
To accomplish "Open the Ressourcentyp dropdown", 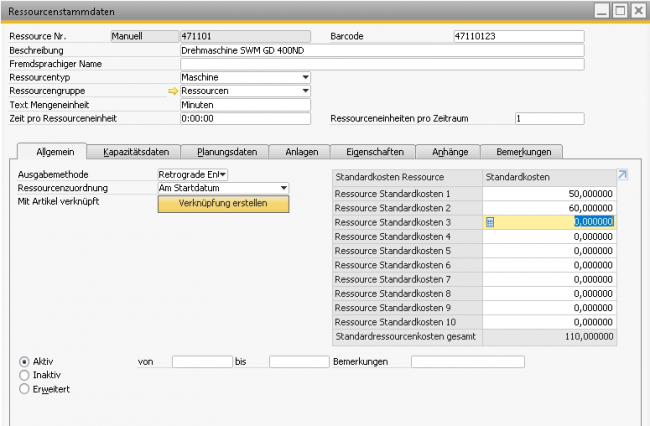I will pyautogui.click(x=306, y=77).
